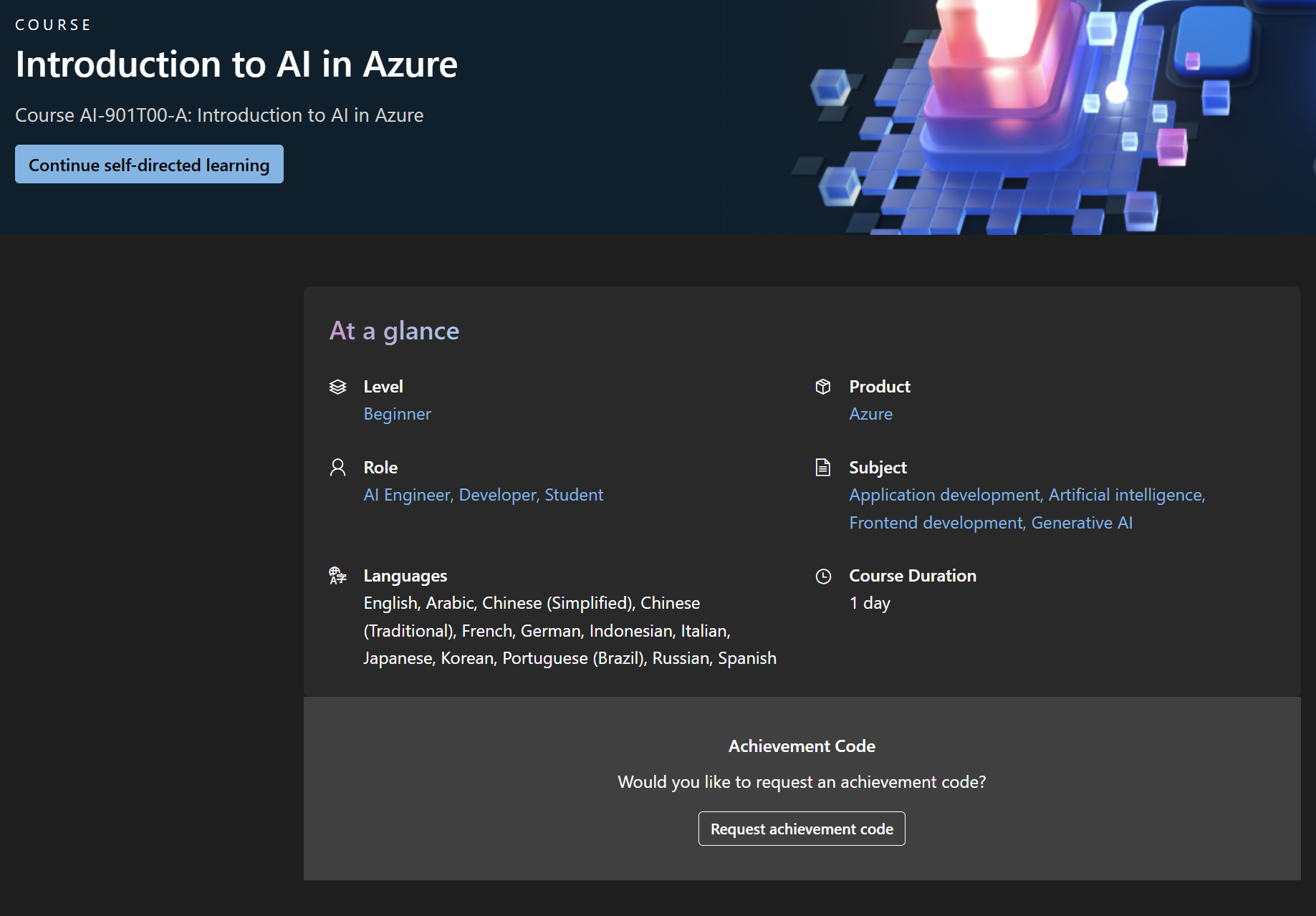The height and width of the screenshot is (916, 1316).
Task: Click the Course Duration label
Action: (x=913, y=576)
